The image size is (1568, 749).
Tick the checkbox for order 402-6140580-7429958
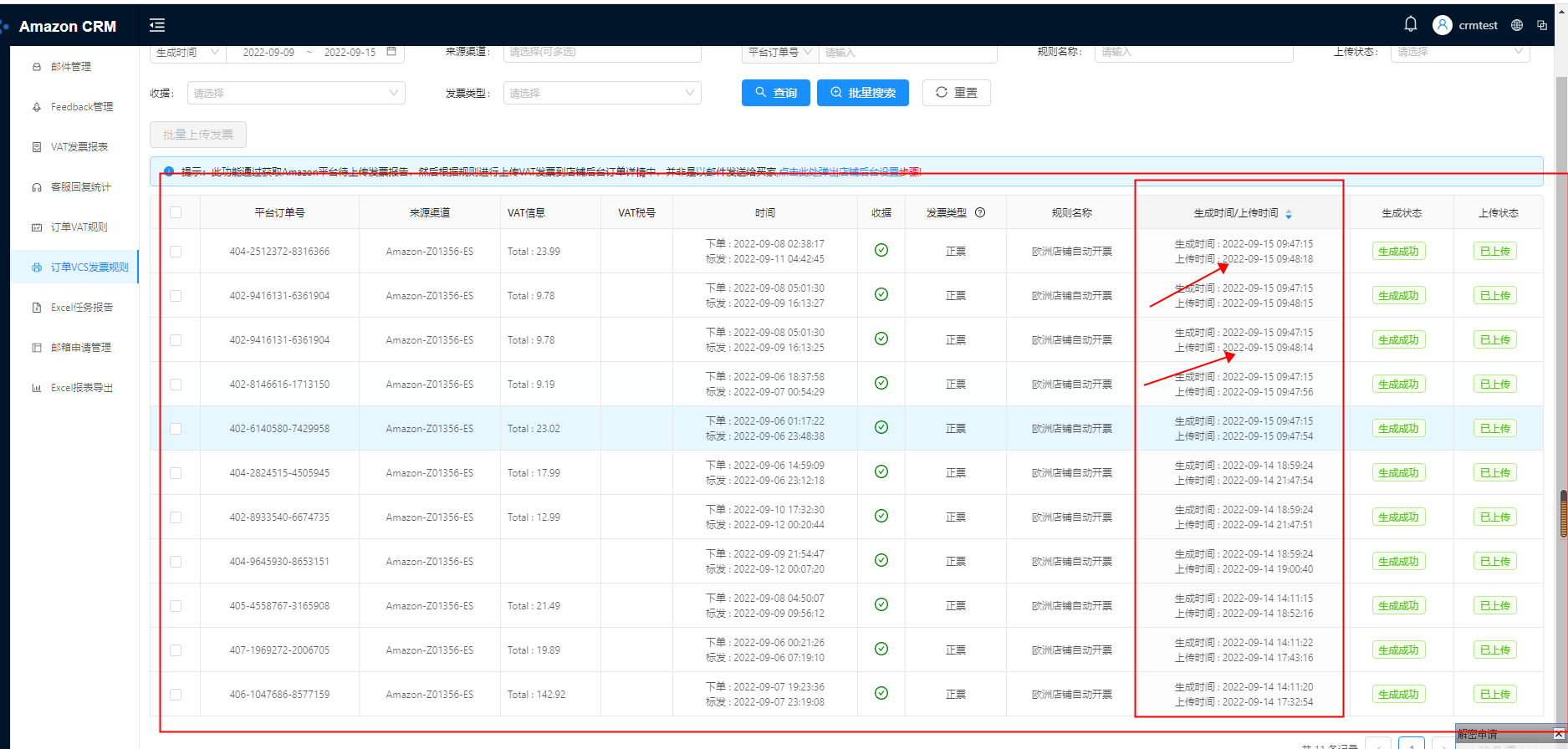point(176,429)
